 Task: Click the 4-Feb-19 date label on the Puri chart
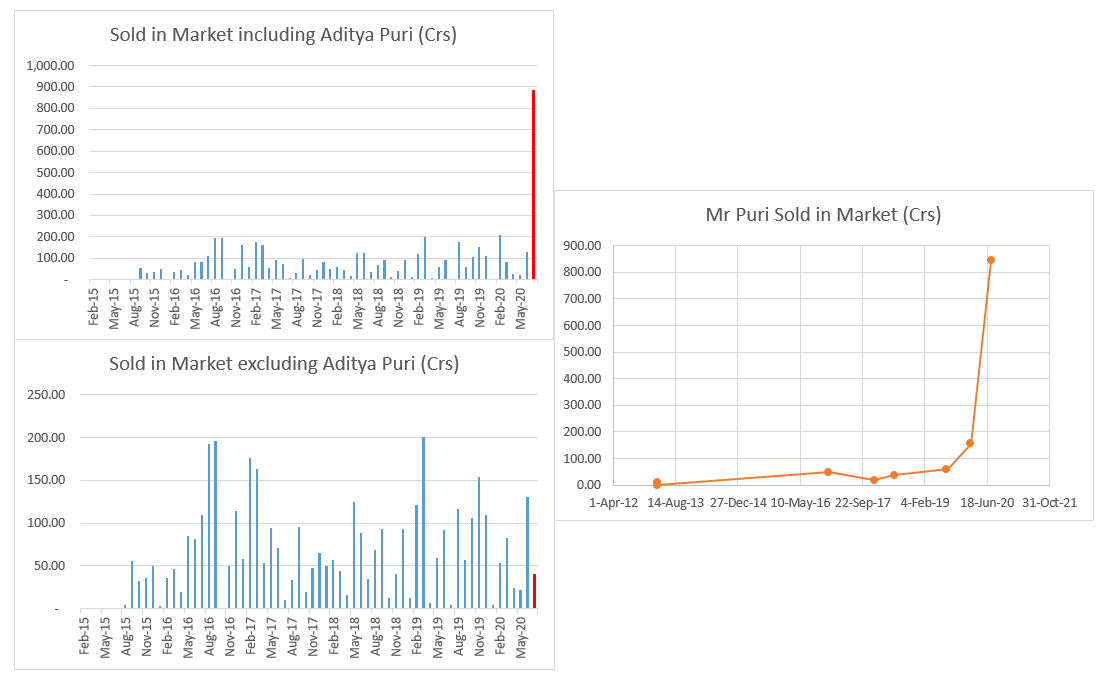[x=925, y=502]
